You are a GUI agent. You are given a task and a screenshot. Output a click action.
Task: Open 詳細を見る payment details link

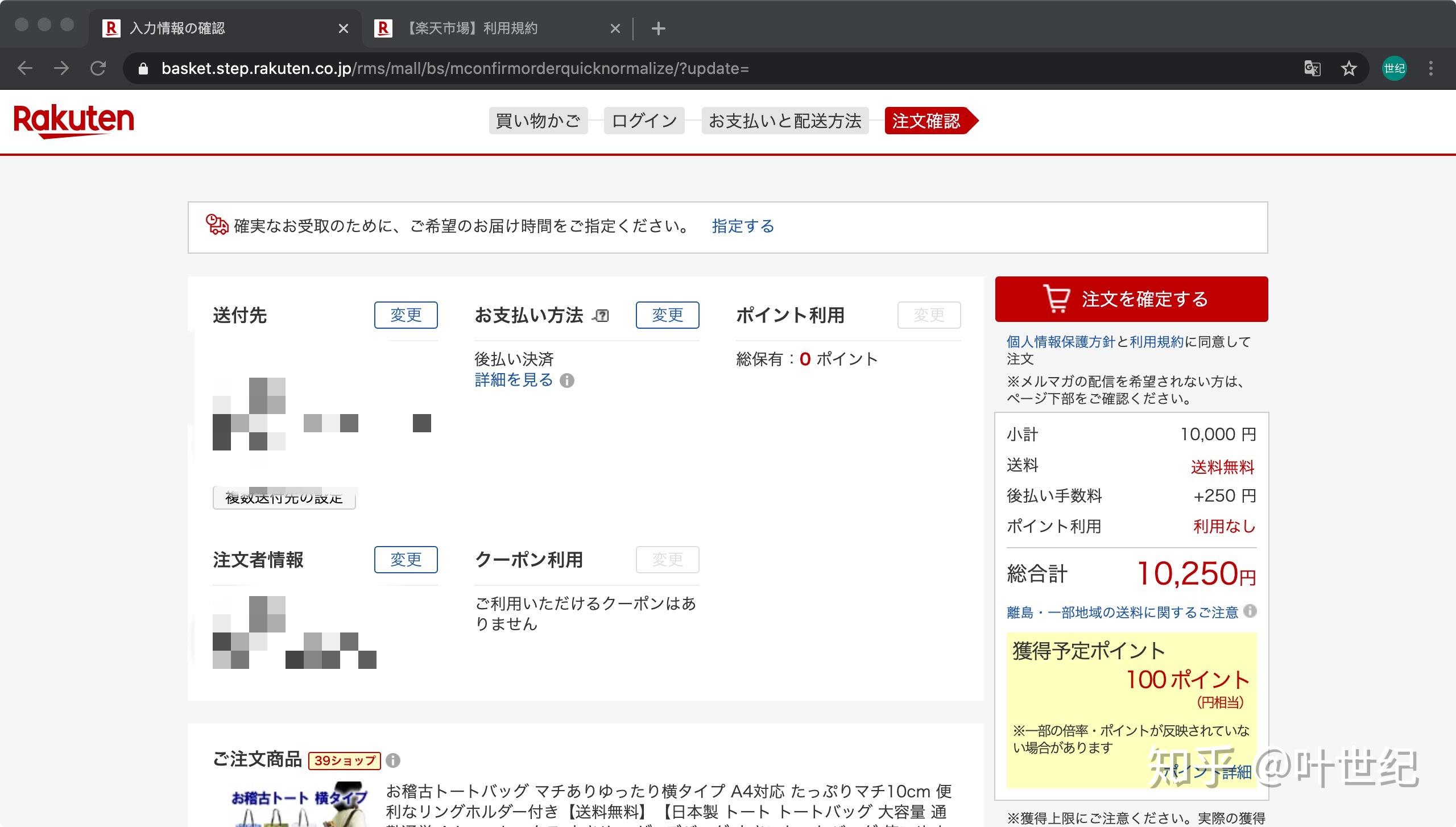(x=514, y=380)
